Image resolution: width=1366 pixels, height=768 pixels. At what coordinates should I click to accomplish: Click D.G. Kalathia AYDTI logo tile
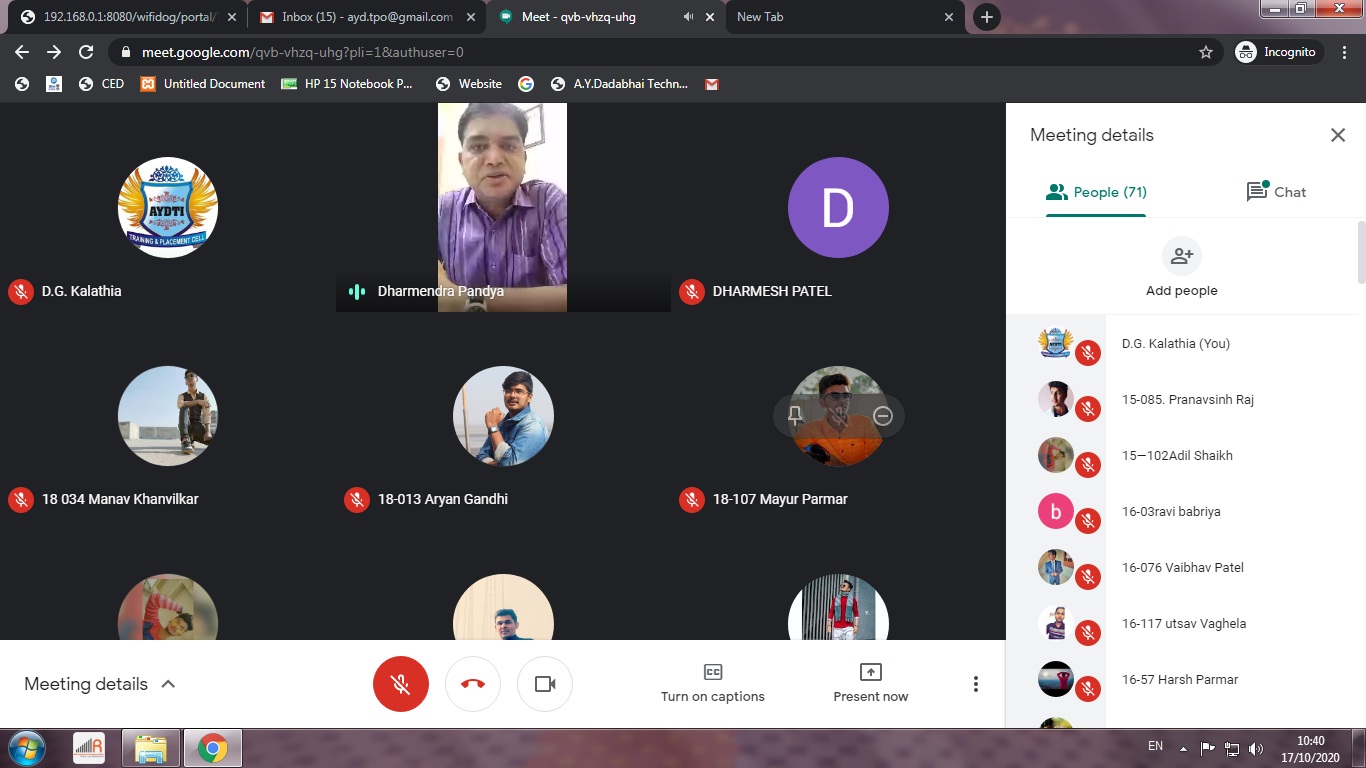pyautogui.click(x=168, y=207)
